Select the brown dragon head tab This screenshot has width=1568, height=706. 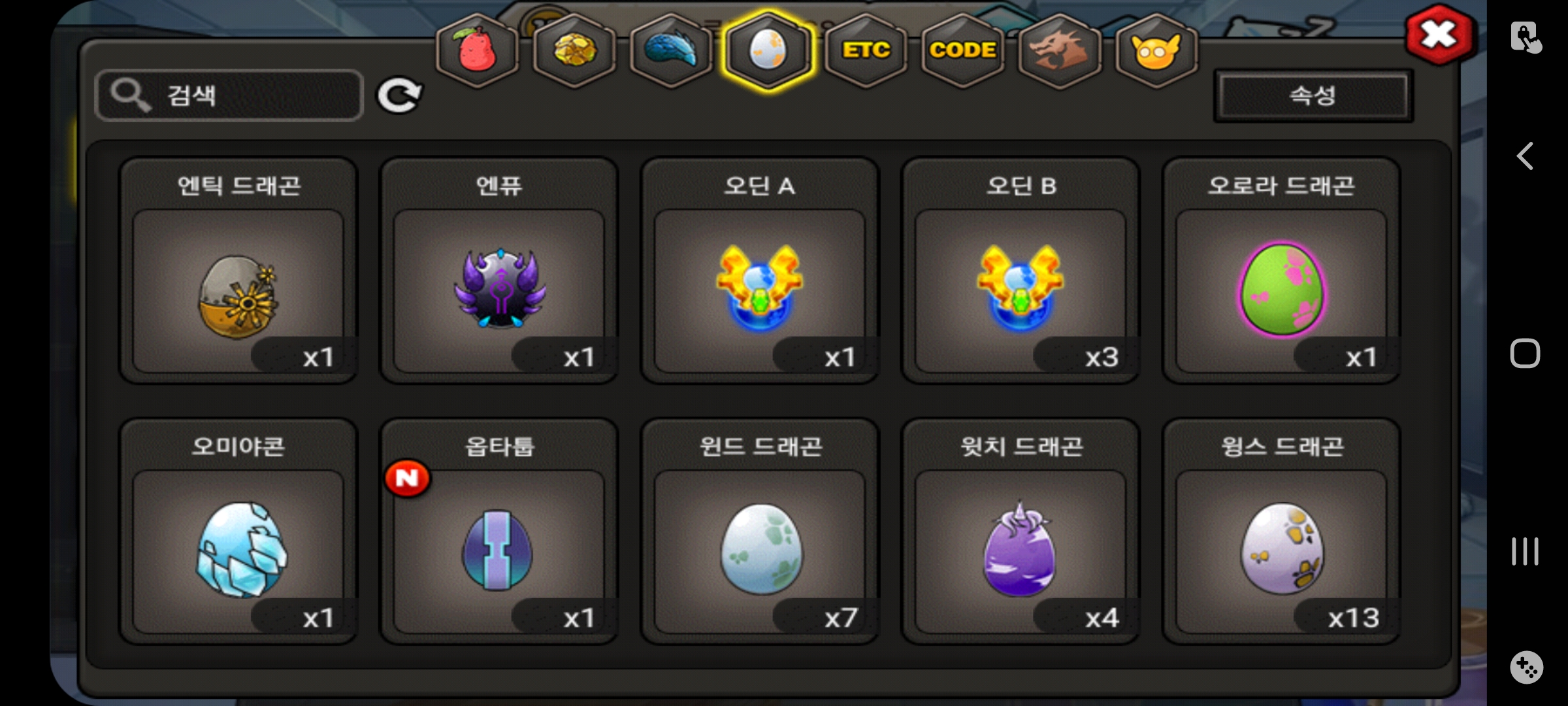[1059, 50]
